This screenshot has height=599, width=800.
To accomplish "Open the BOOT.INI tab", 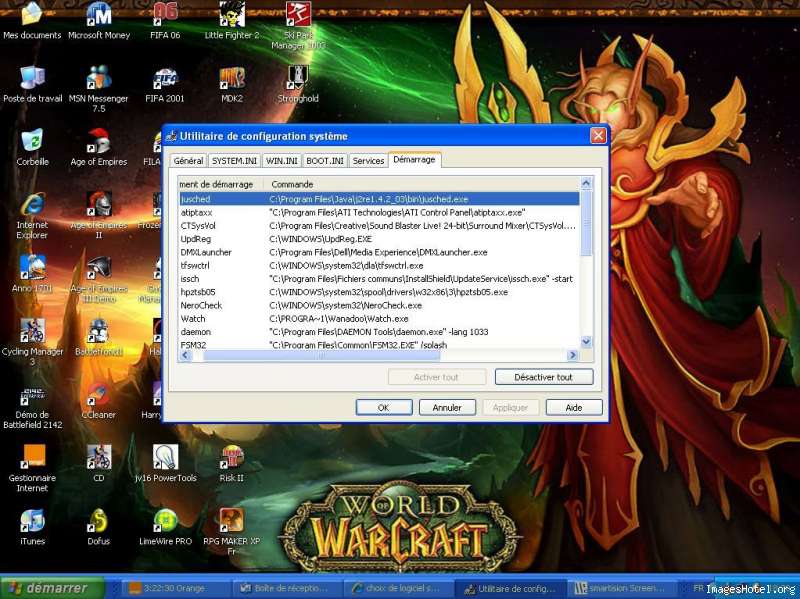I will point(325,161).
